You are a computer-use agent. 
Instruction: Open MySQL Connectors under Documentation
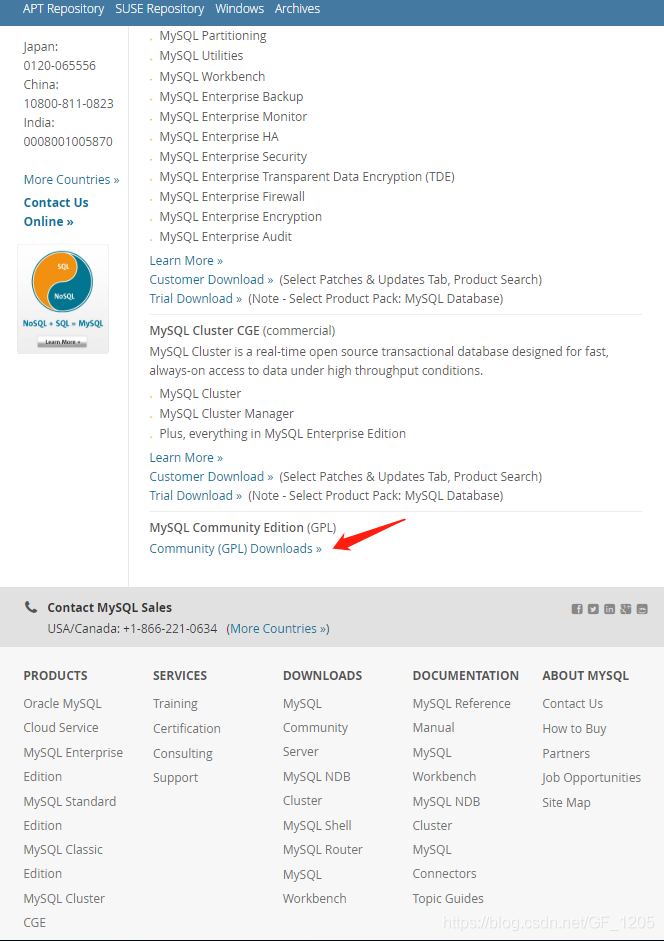tap(444, 861)
